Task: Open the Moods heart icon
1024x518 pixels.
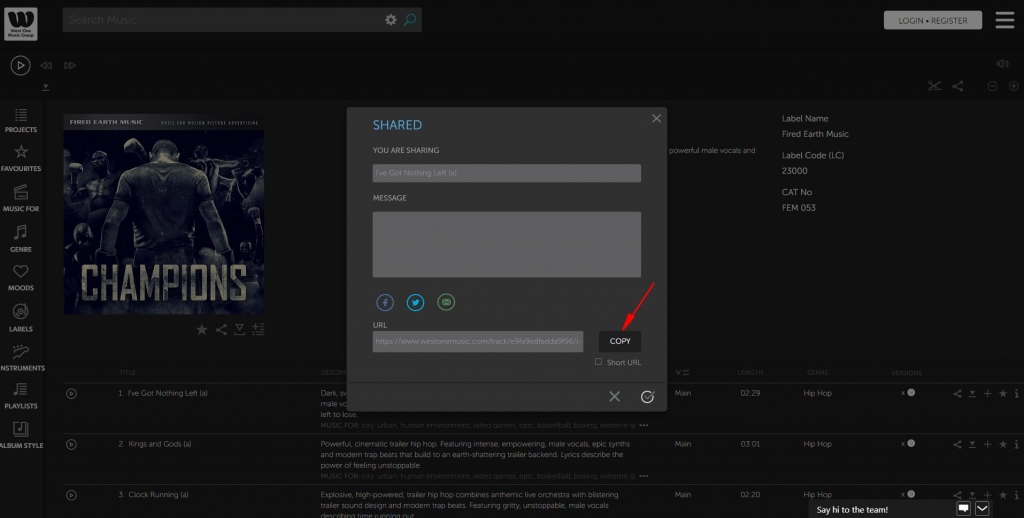Action: (21, 277)
